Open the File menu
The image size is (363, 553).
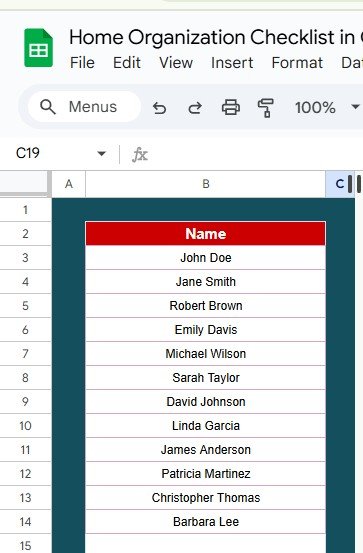point(82,63)
